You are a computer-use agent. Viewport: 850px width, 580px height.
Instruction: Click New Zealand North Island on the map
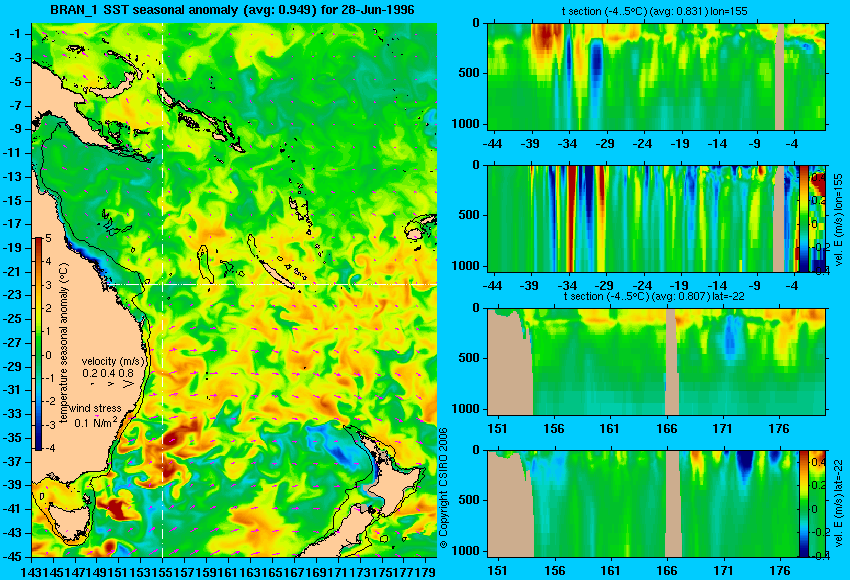point(395,486)
